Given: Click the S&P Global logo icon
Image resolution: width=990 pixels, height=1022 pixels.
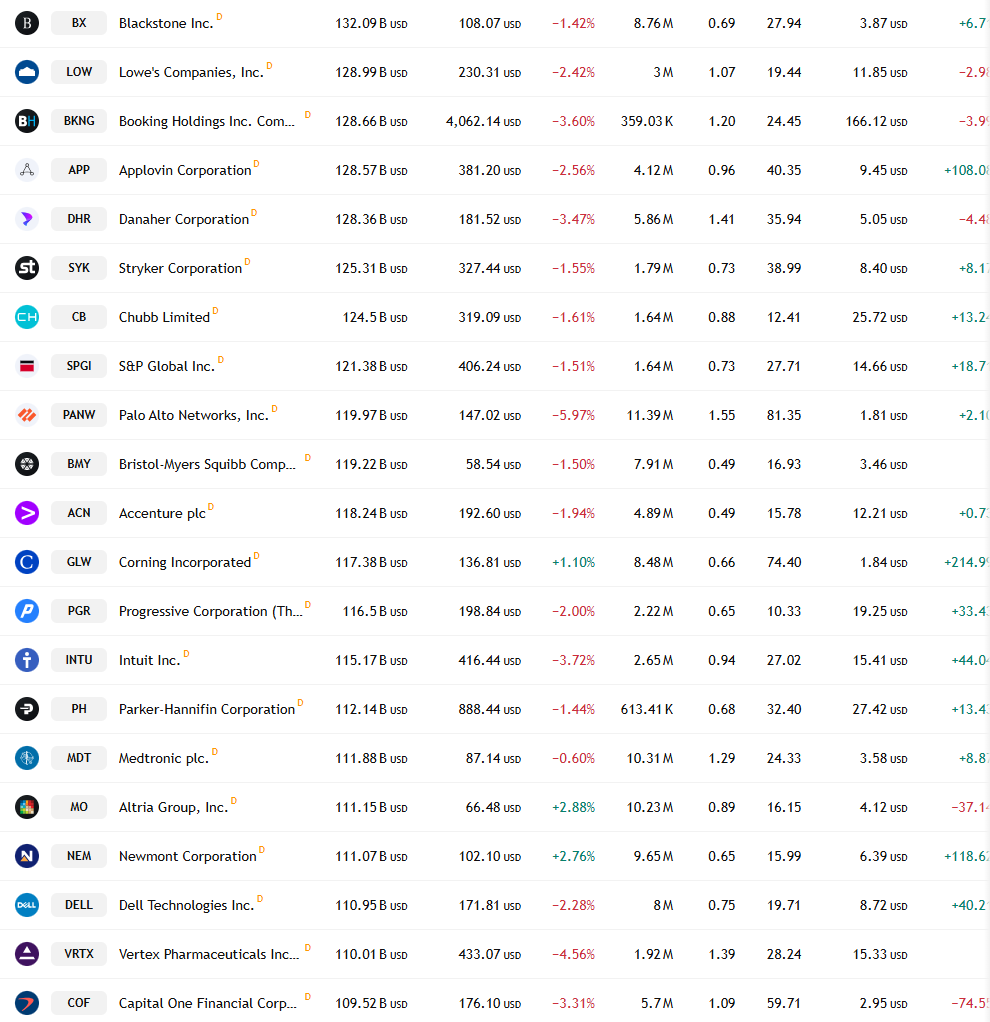Looking at the screenshot, I should click(27, 366).
